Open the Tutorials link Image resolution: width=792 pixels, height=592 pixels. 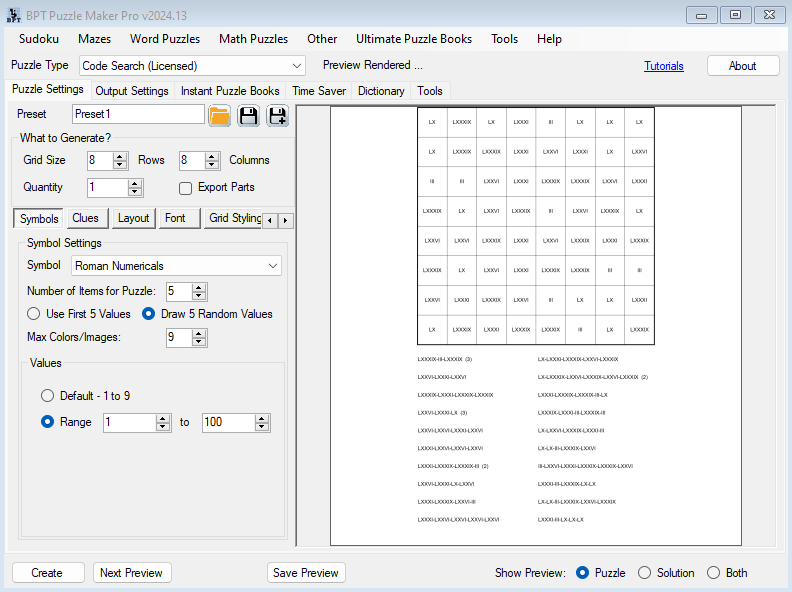664,66
